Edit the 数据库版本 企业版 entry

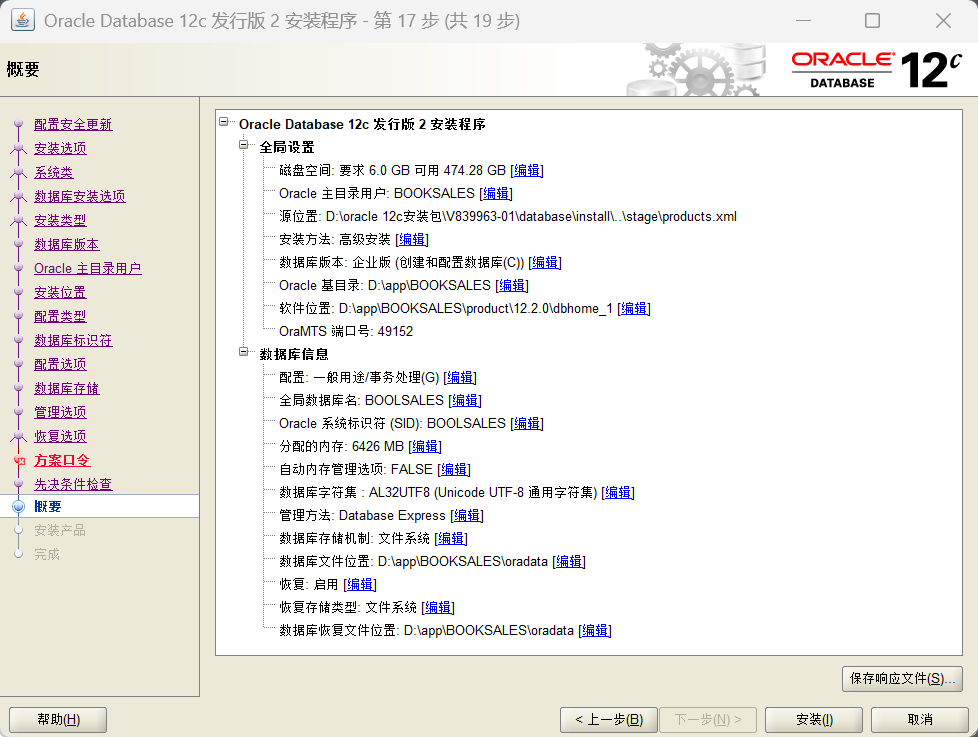click(545, 263)
